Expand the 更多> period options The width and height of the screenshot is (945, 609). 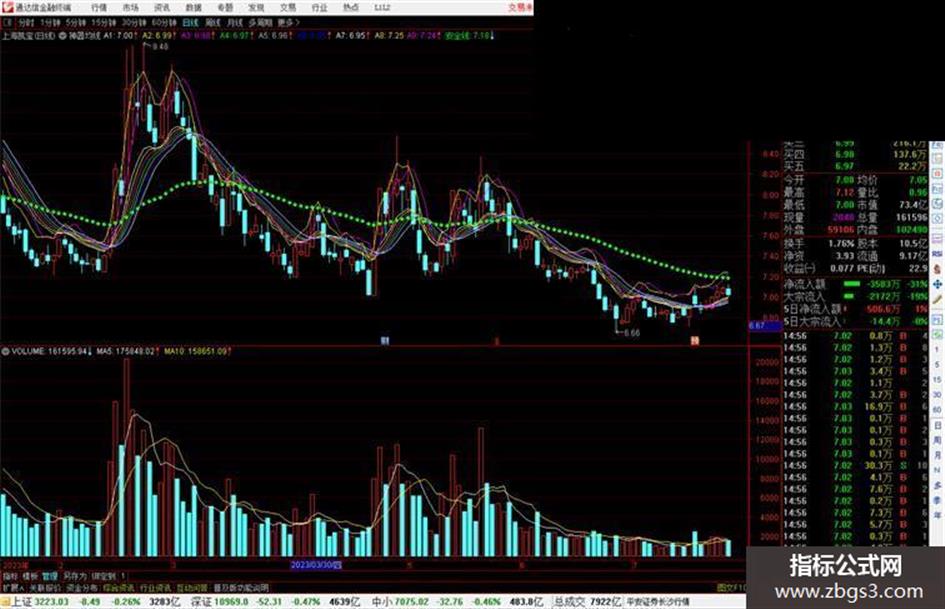289,22
